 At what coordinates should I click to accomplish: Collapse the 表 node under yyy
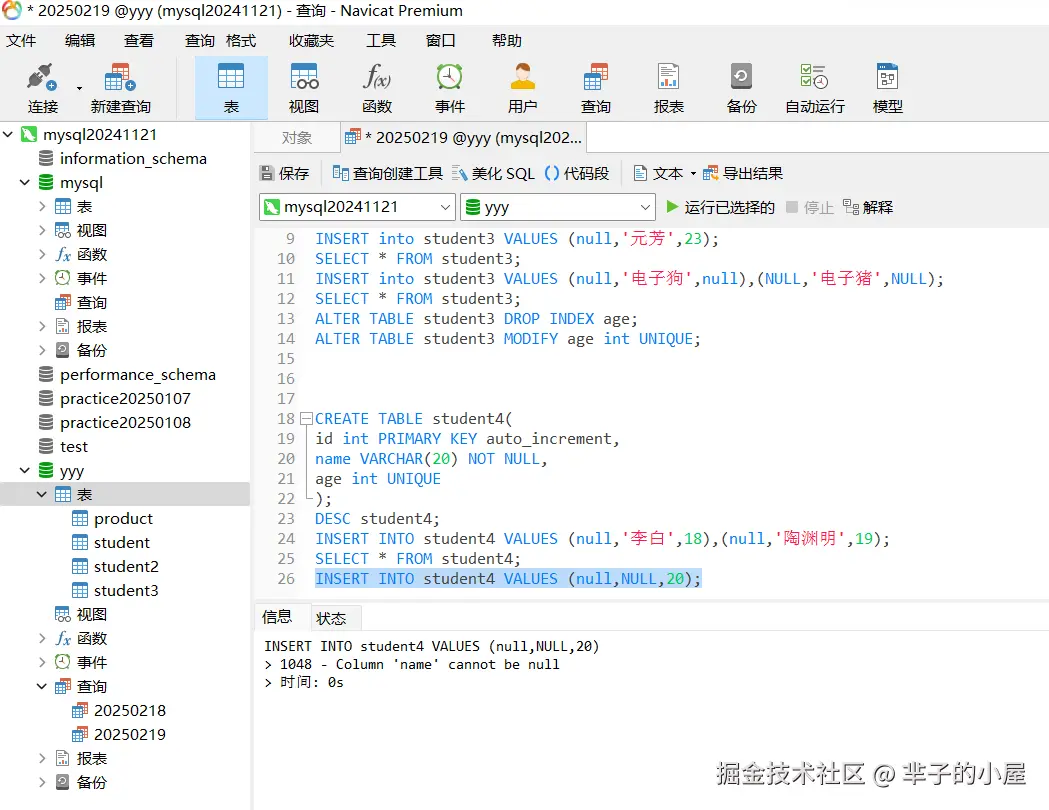click(41, 494)
